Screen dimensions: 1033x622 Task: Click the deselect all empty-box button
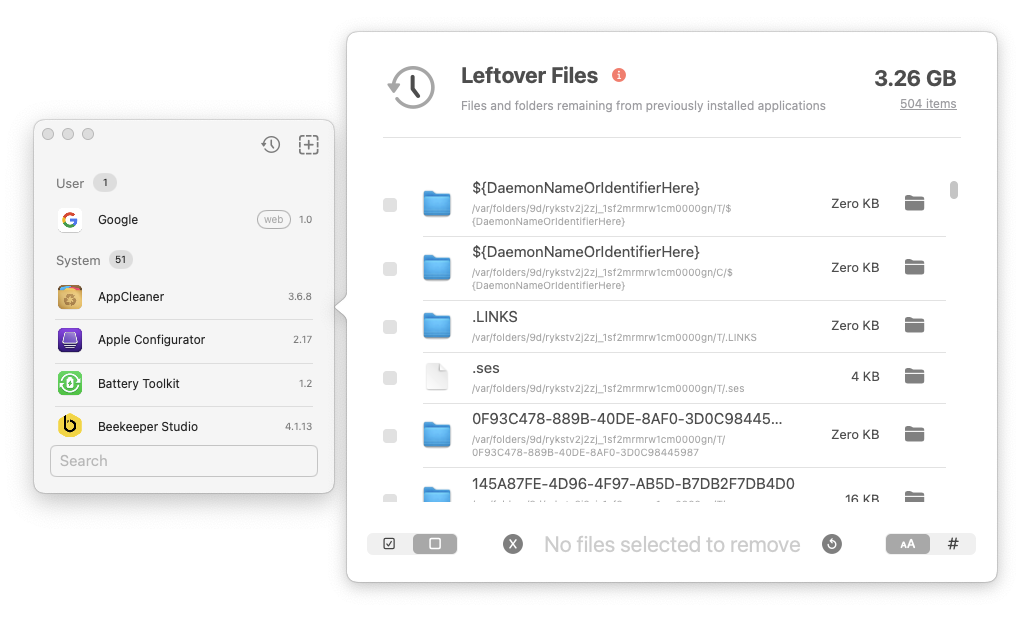click(435, 544)
